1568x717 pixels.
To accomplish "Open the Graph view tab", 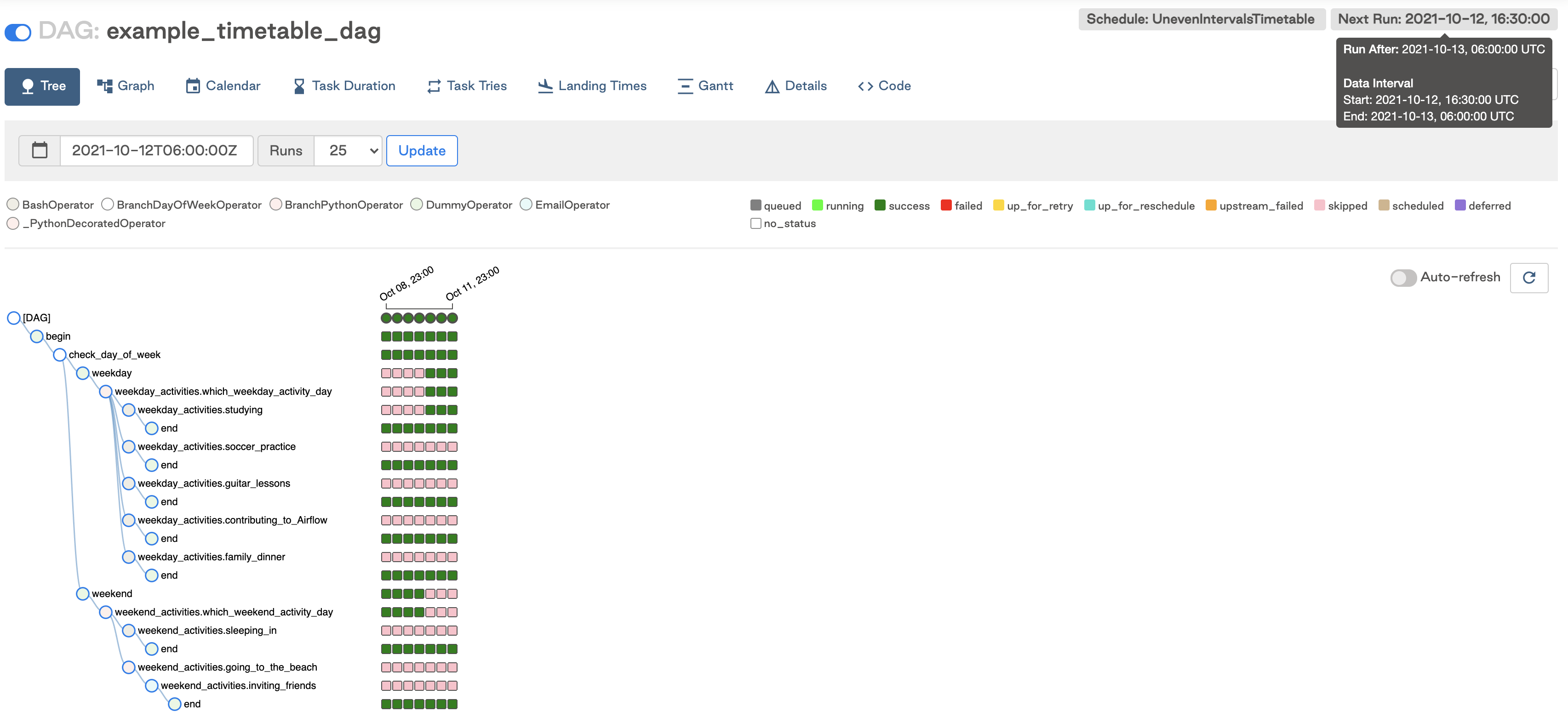I will (x=126, y=86).
